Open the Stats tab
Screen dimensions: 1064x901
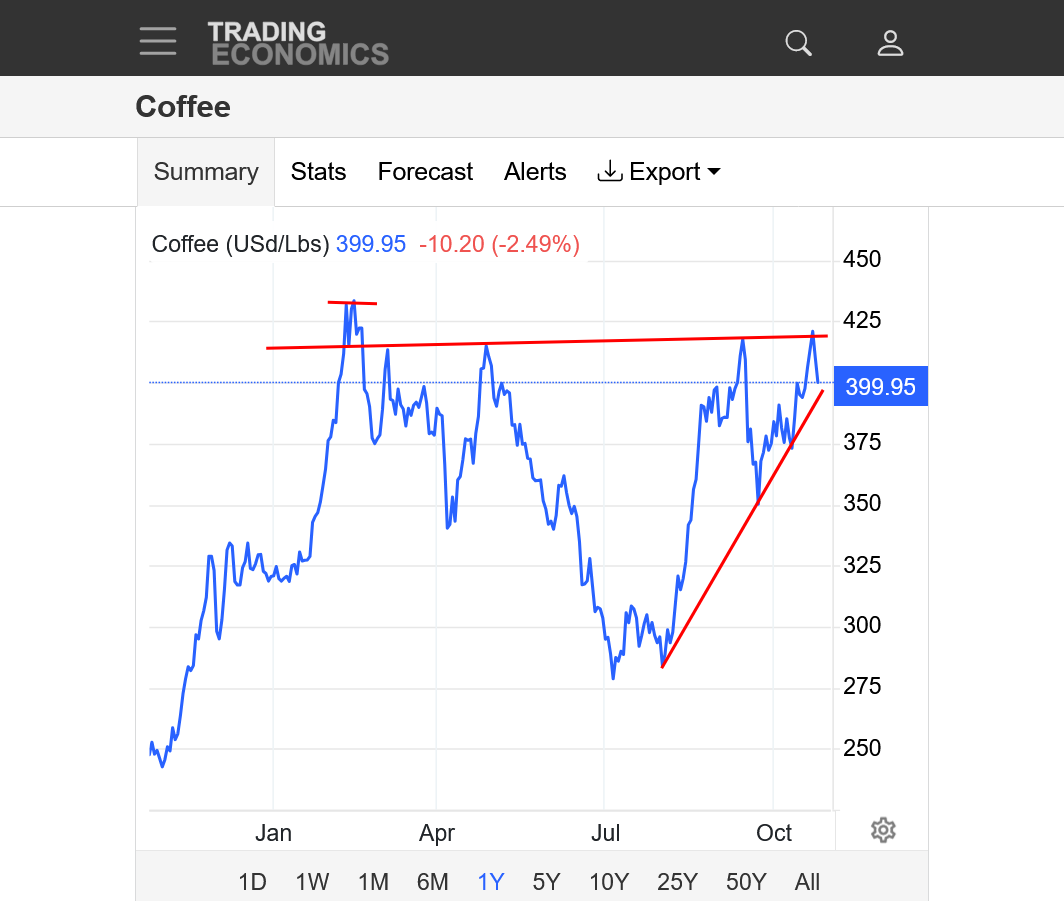coord(318,172)
